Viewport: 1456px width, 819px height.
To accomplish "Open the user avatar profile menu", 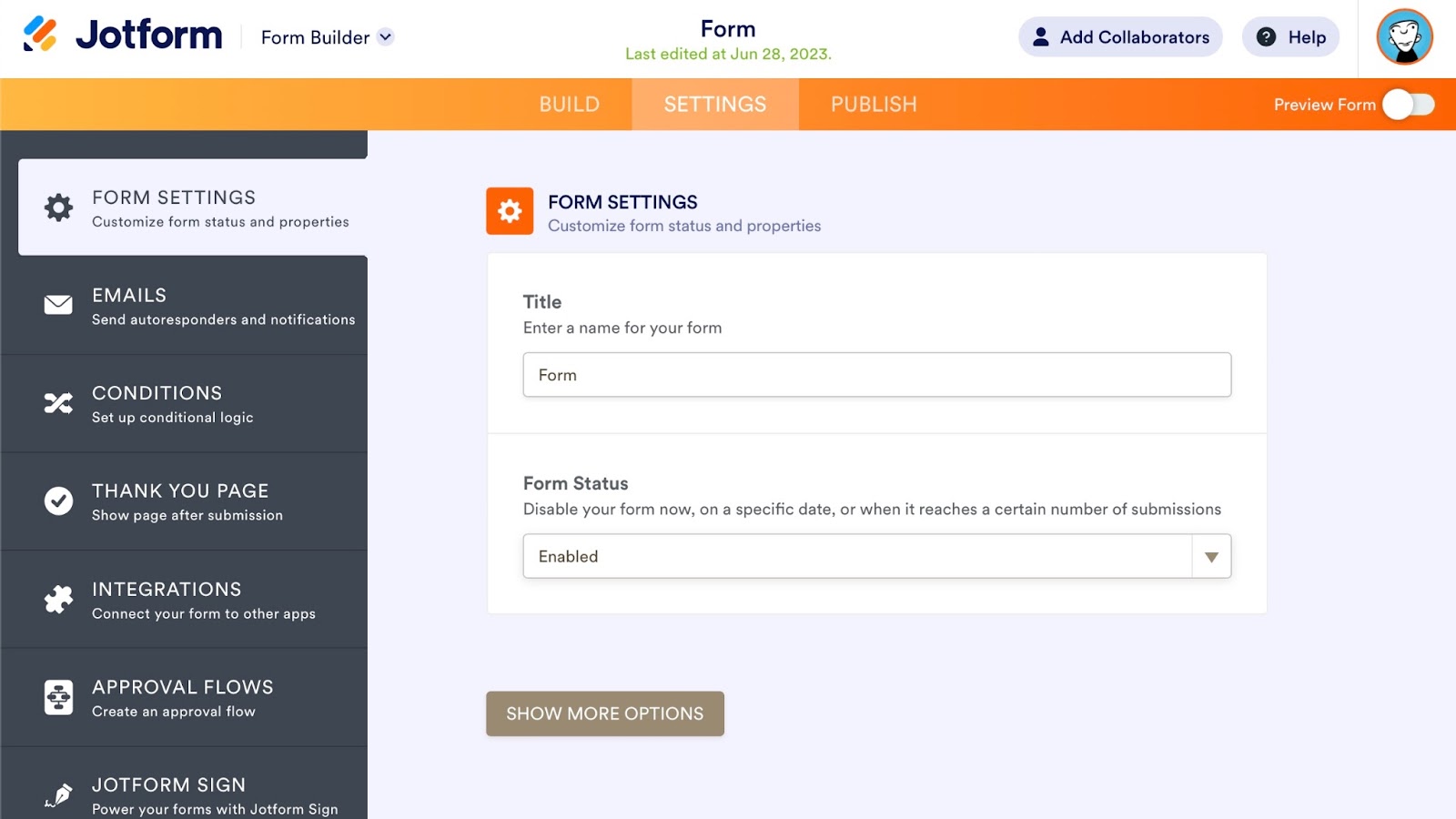I will (x=1404, y=37).
